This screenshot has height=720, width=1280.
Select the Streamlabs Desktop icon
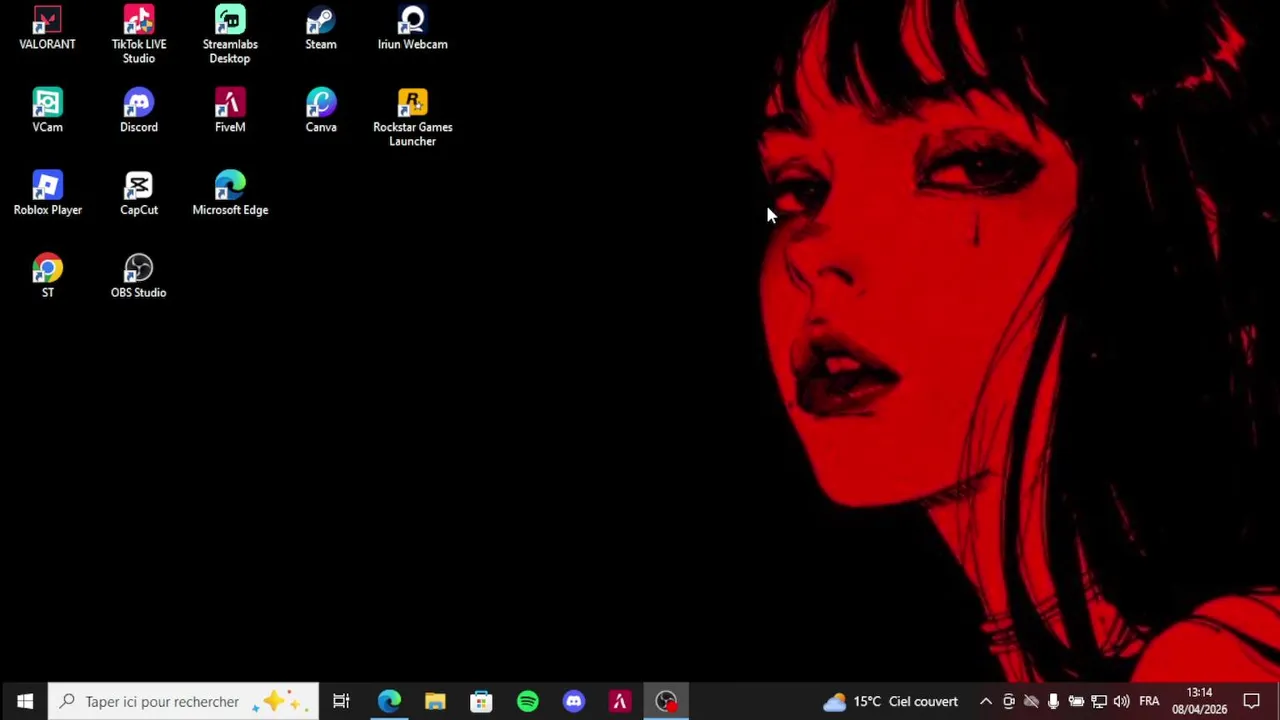230,35
